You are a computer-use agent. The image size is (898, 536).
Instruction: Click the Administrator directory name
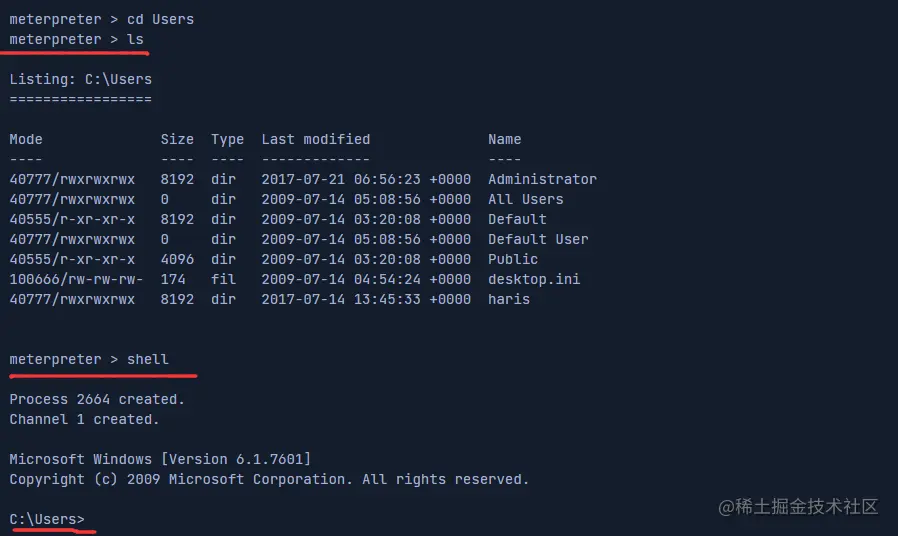[542, 179]
